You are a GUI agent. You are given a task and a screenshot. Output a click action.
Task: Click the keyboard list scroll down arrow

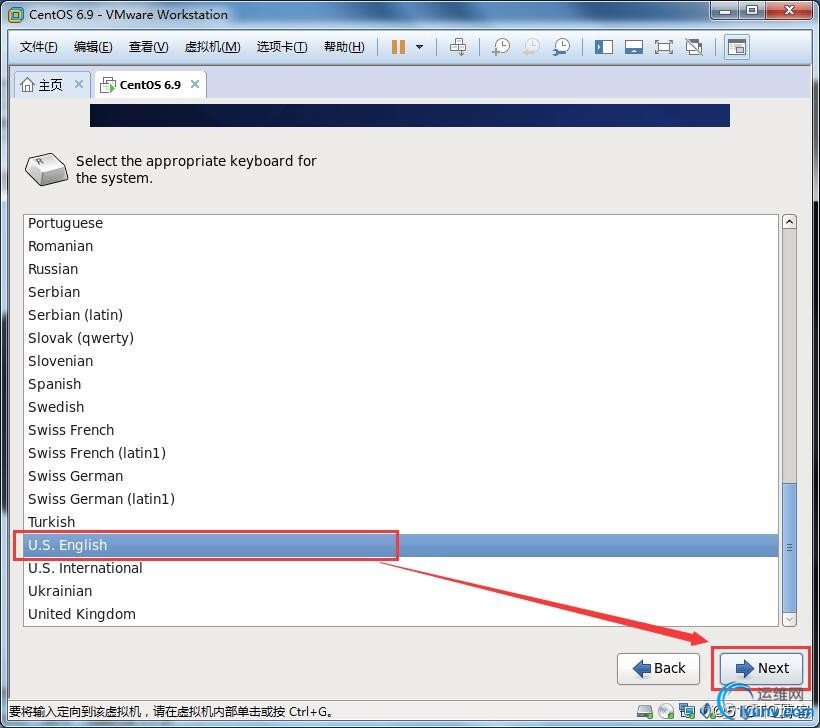tap(789, 619)
